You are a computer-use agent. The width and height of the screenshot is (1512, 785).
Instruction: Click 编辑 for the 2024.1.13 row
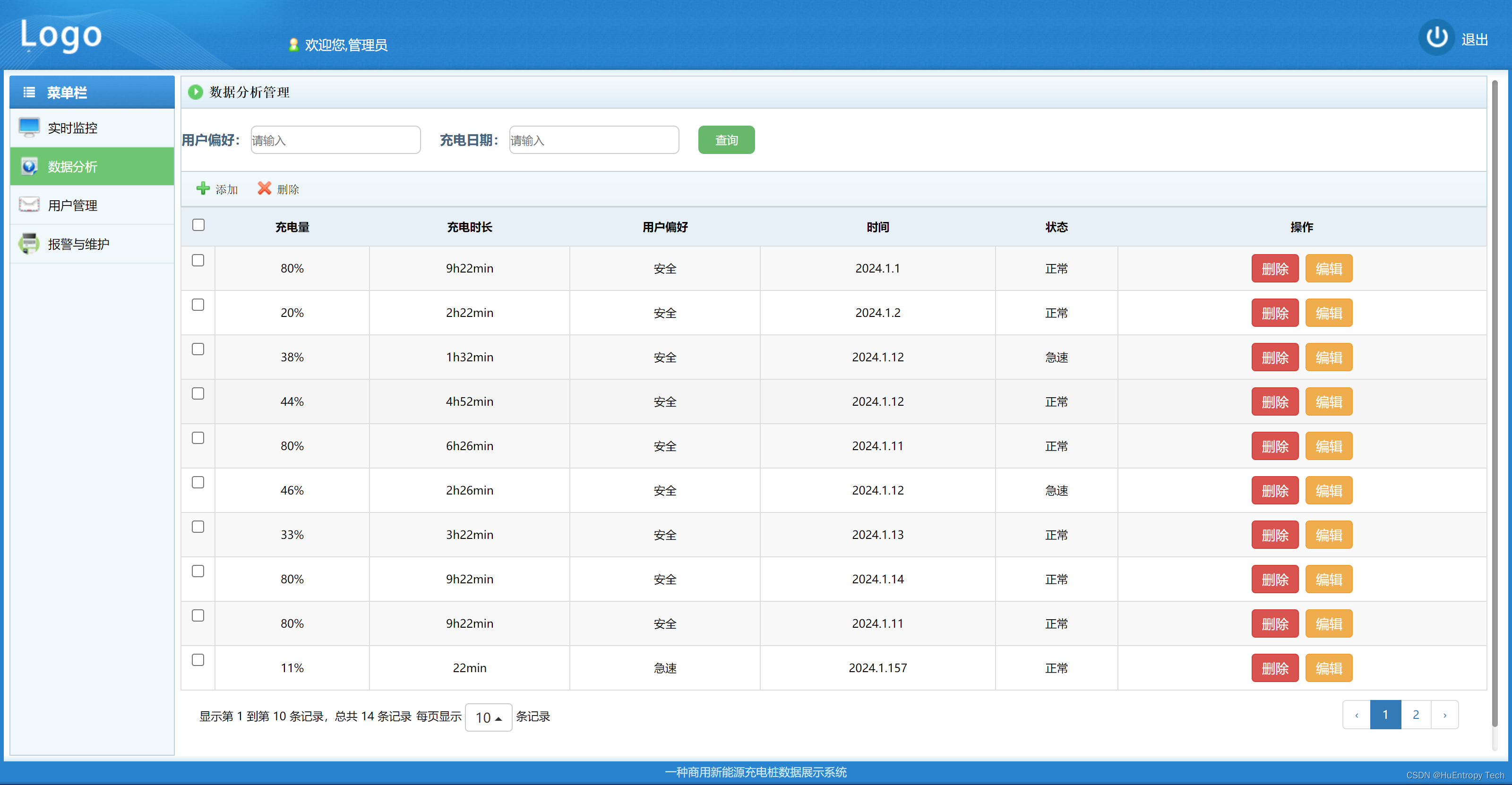click(1328, 535)
